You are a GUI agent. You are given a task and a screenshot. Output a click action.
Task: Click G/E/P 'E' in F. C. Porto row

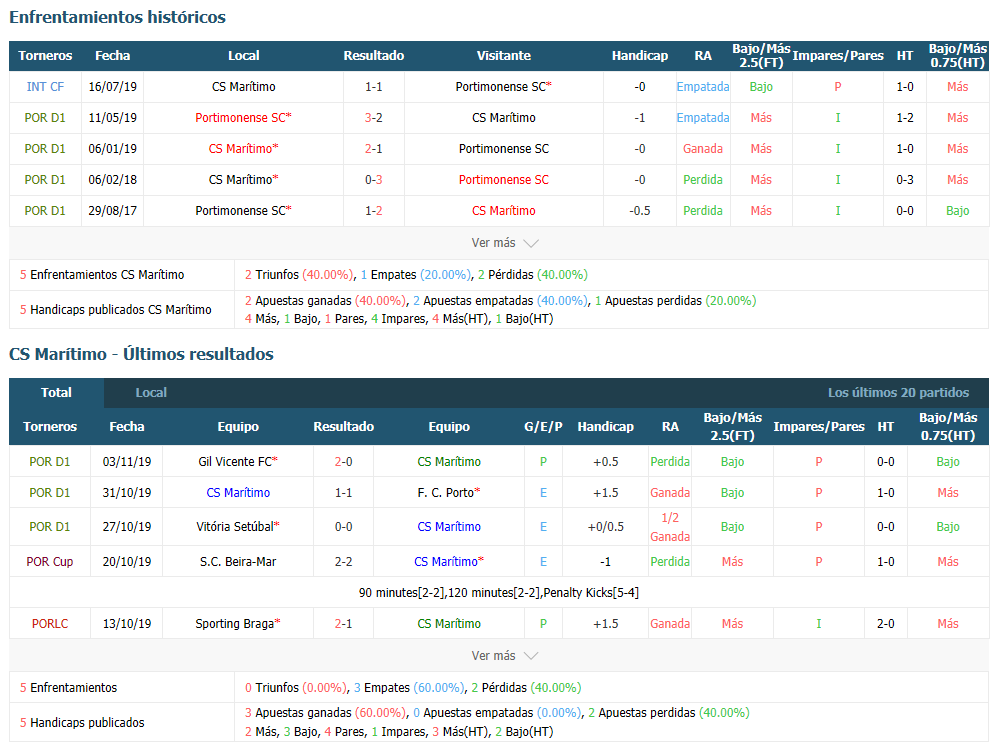pyautogui.click(x=543, y=493)
